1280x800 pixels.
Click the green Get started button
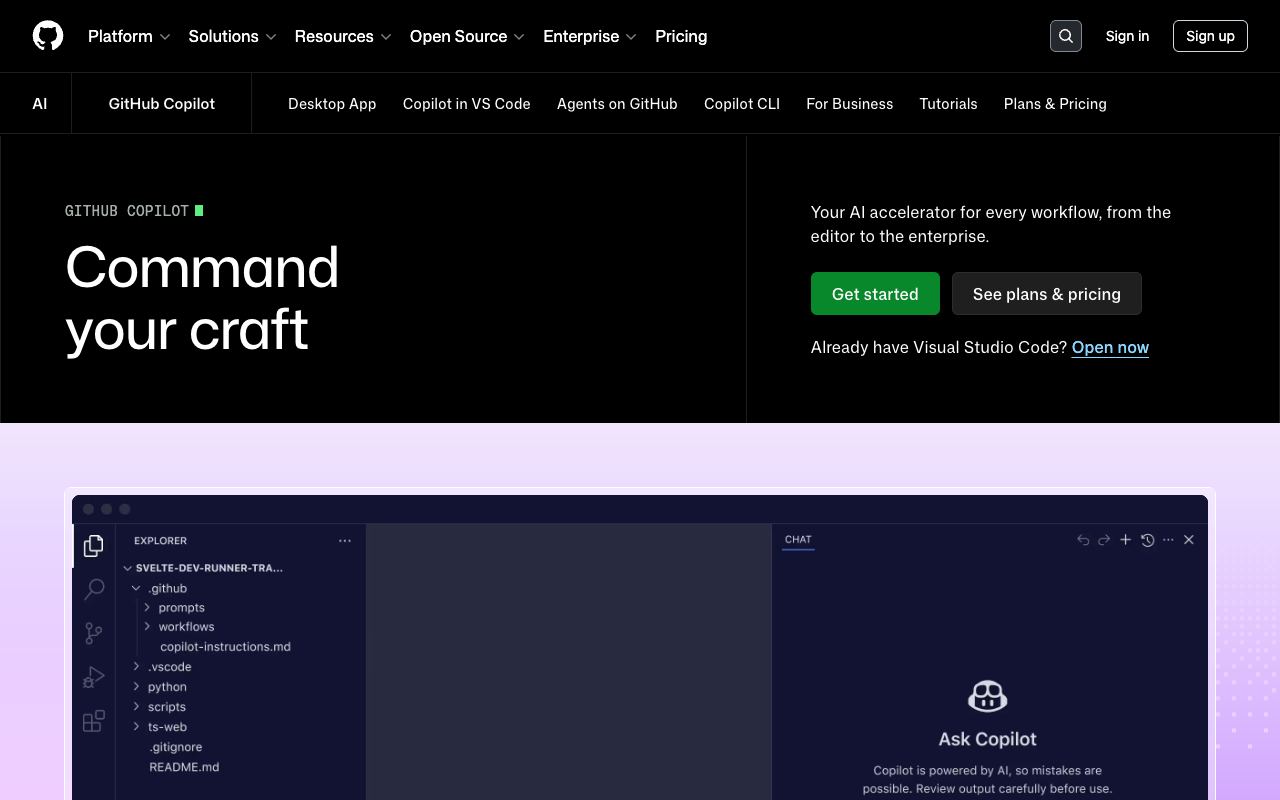875,294
